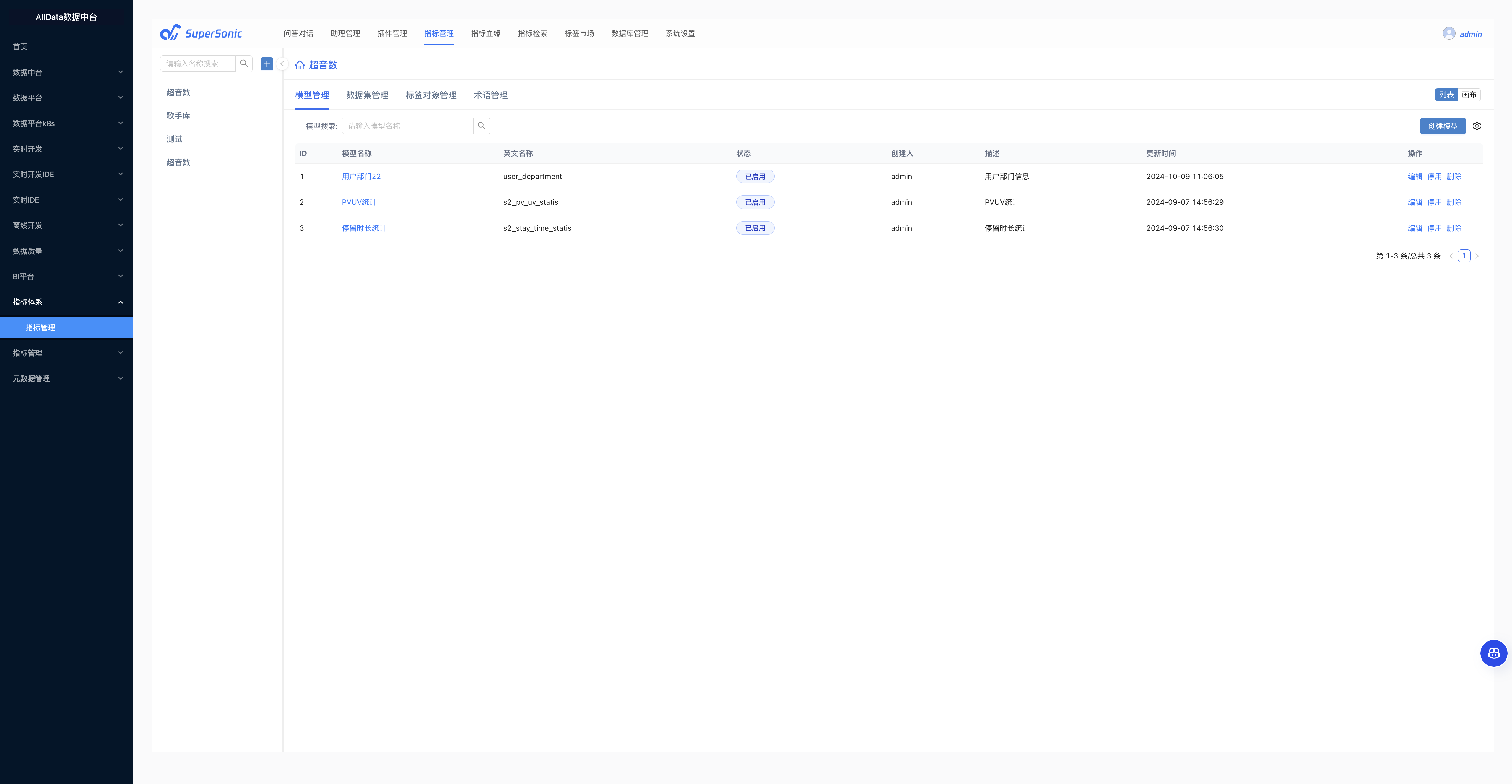Open the 用户部门22 model link
Screen dimensions: 1512x784
(x=361, y=176)
